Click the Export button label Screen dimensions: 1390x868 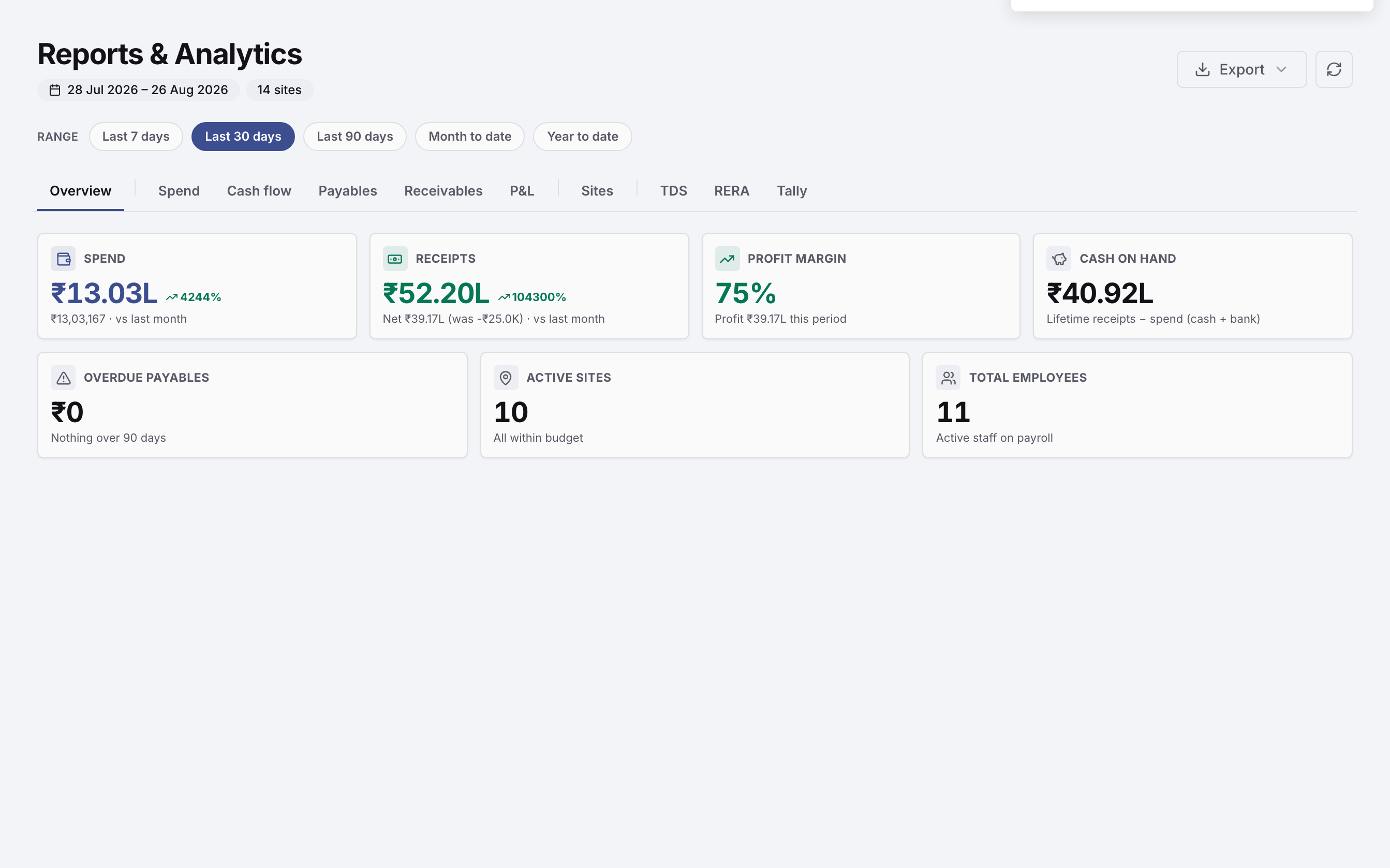pyautogui.click(x=1241, y=69)
